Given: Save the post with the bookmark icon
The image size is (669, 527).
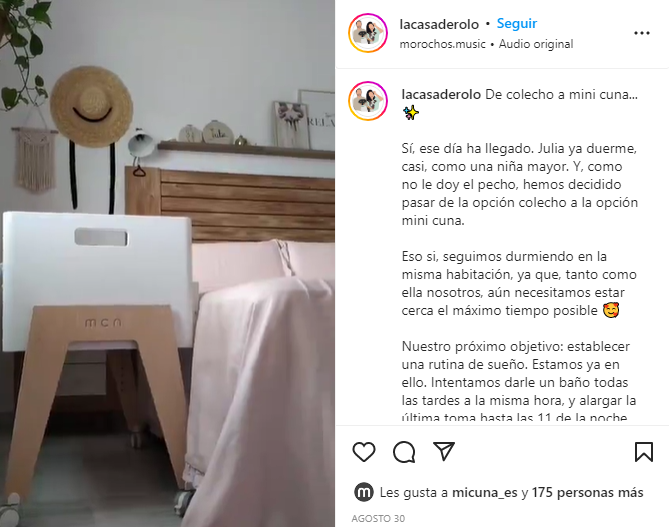Looking at the screenshot, I should pyautogui.click(x=643, y=452).
